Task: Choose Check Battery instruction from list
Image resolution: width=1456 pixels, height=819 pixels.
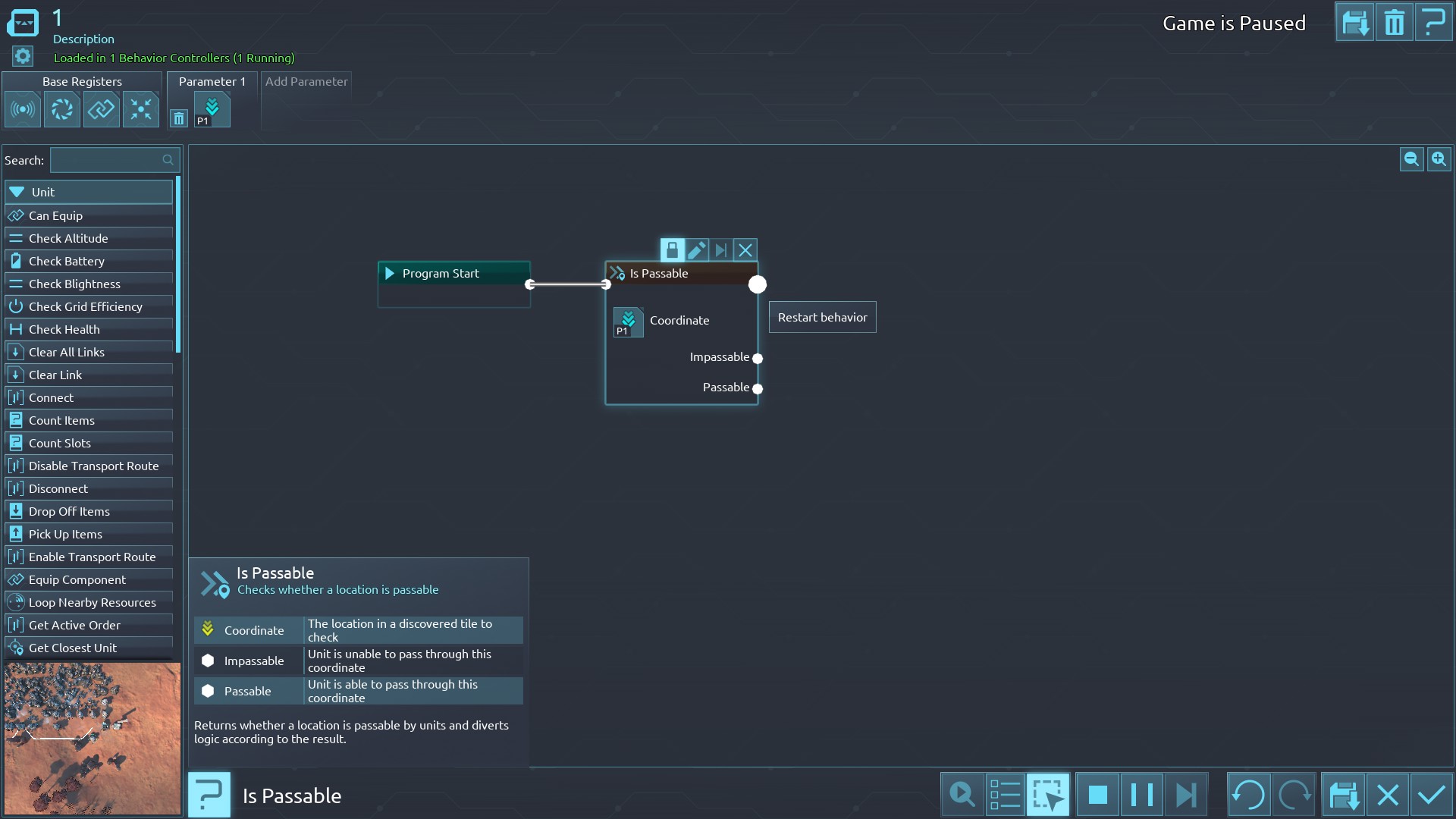Action: (67, 261)
